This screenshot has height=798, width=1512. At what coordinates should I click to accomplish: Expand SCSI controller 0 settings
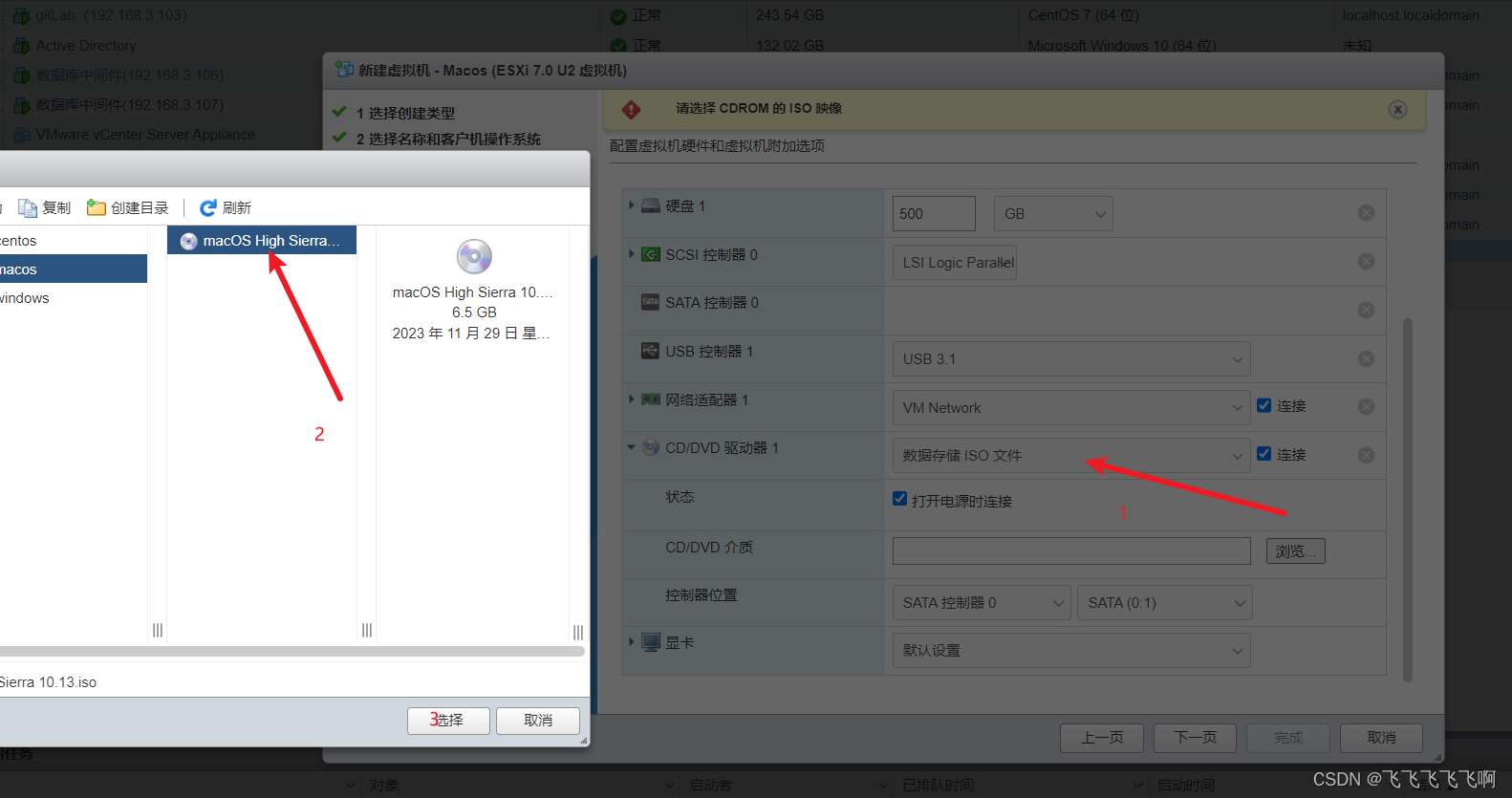click(632, 254)
